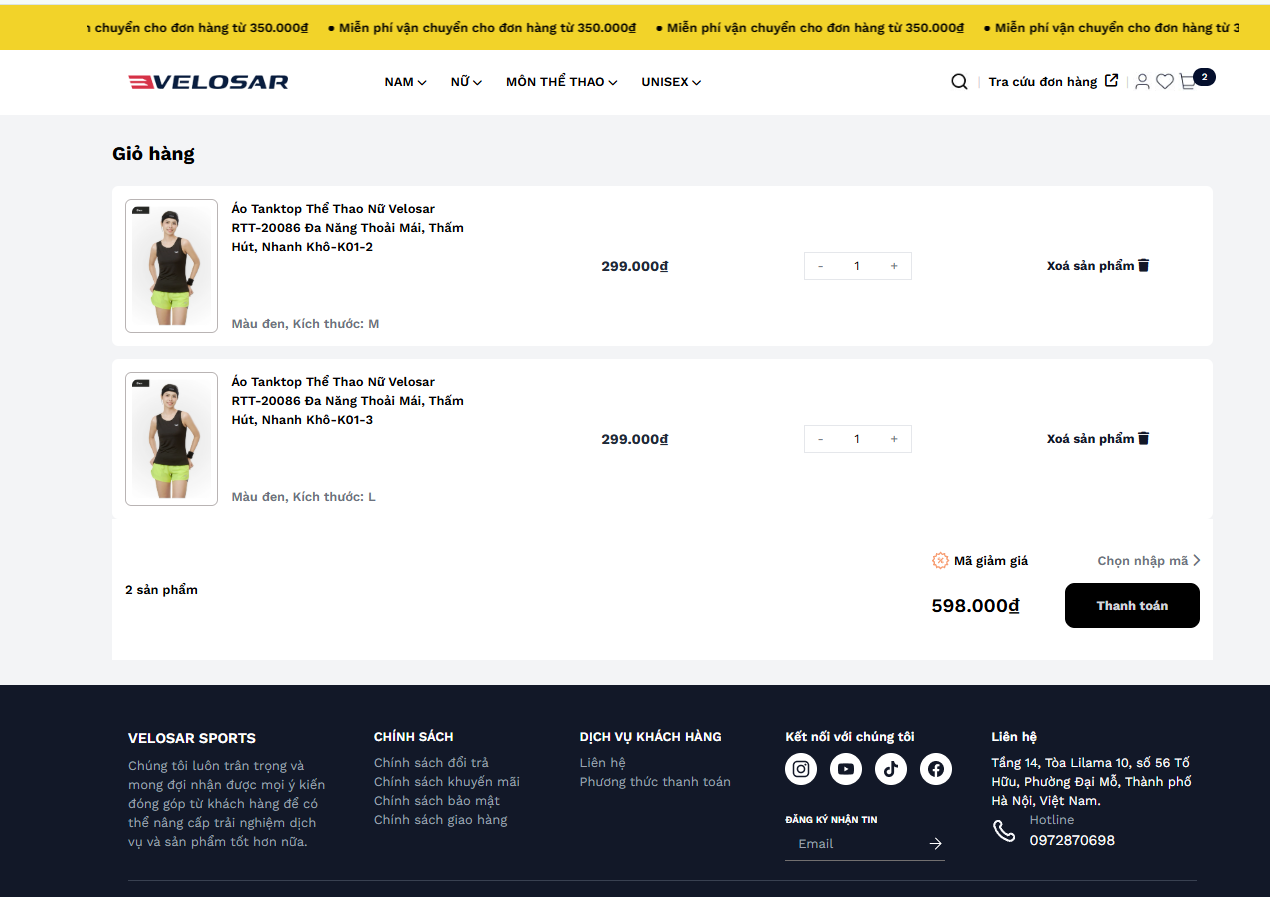The image size is (1270, 897).
Task: Open Velosar Instagram page
Action: [801, 769]
